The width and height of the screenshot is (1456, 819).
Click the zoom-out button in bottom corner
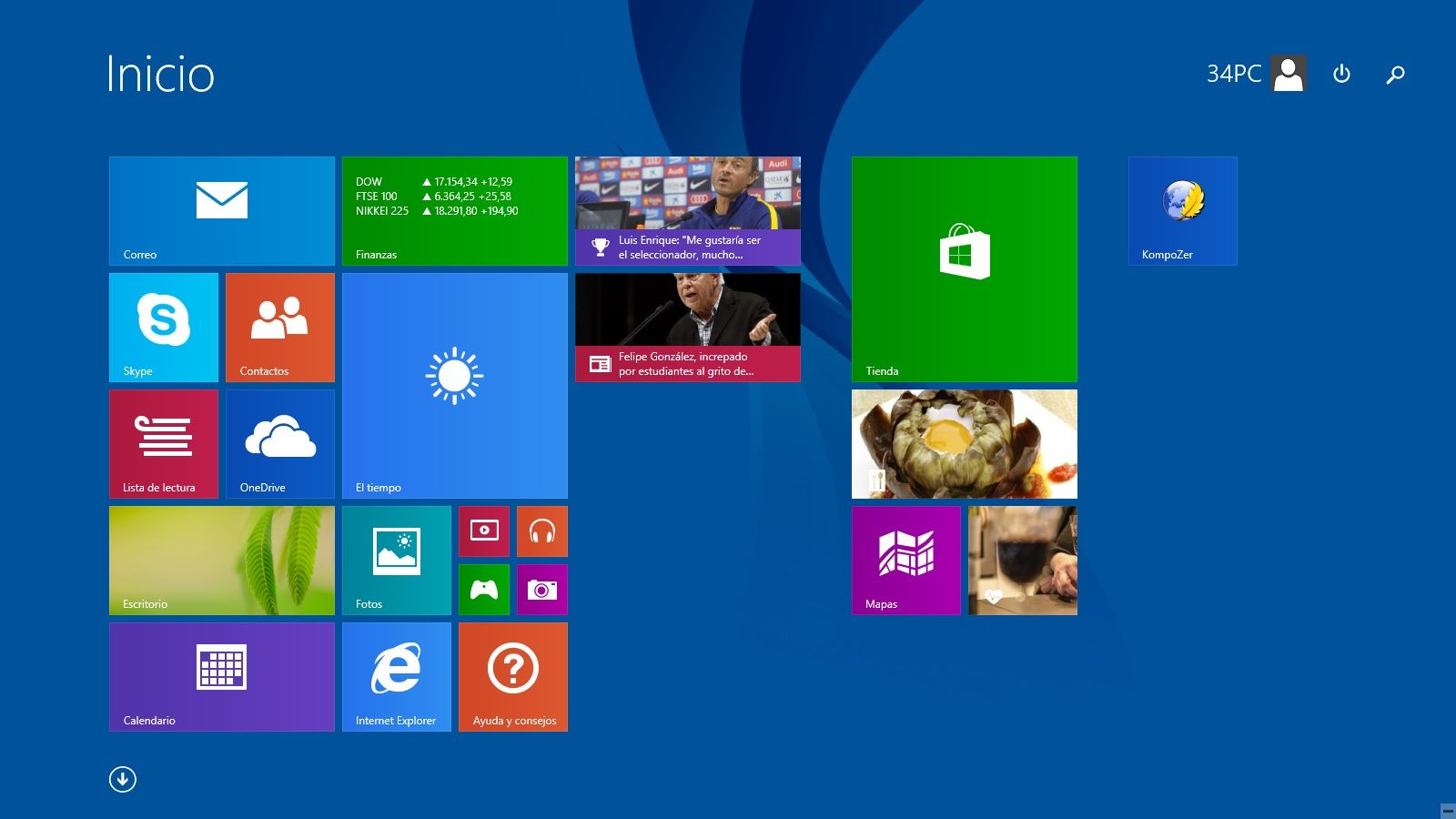coord(1447,810)
